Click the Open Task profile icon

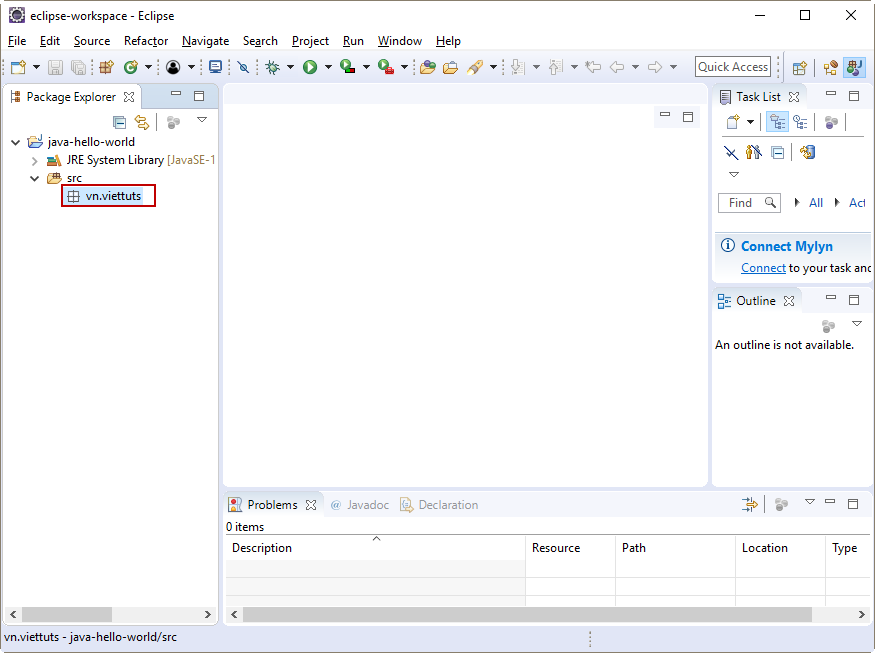click(173, 68)
